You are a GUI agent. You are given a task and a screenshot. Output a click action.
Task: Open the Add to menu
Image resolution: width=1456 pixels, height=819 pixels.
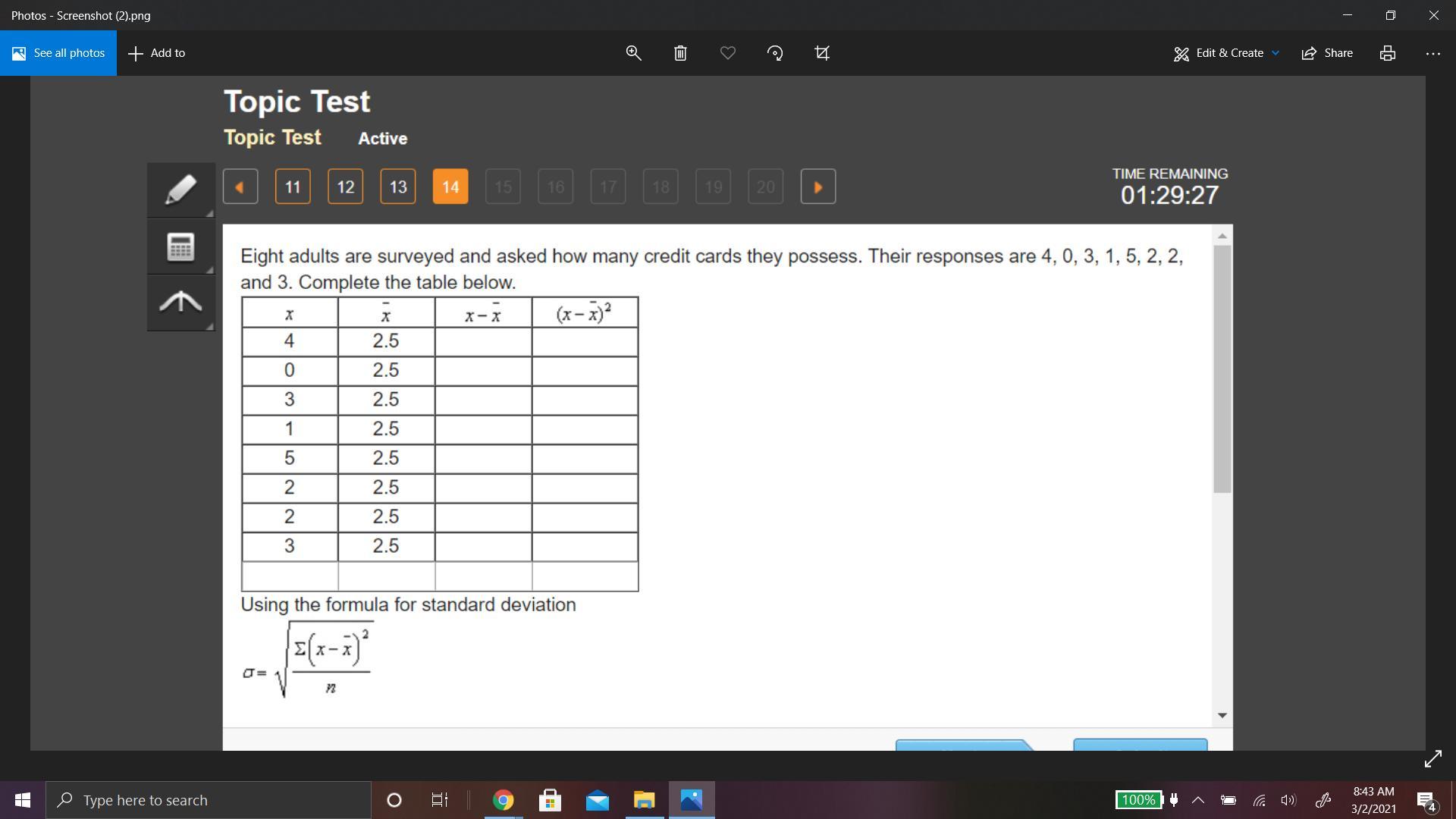(157, 53)
